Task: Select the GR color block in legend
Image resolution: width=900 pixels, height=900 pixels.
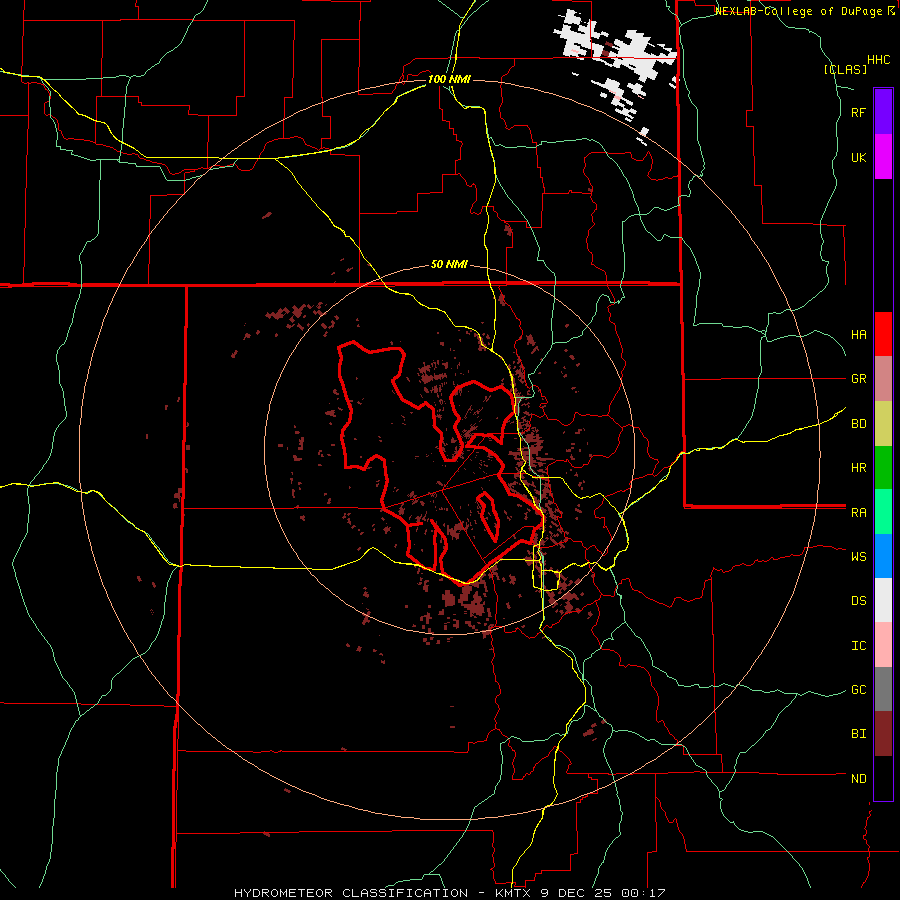Action: (x=883, y=379)
